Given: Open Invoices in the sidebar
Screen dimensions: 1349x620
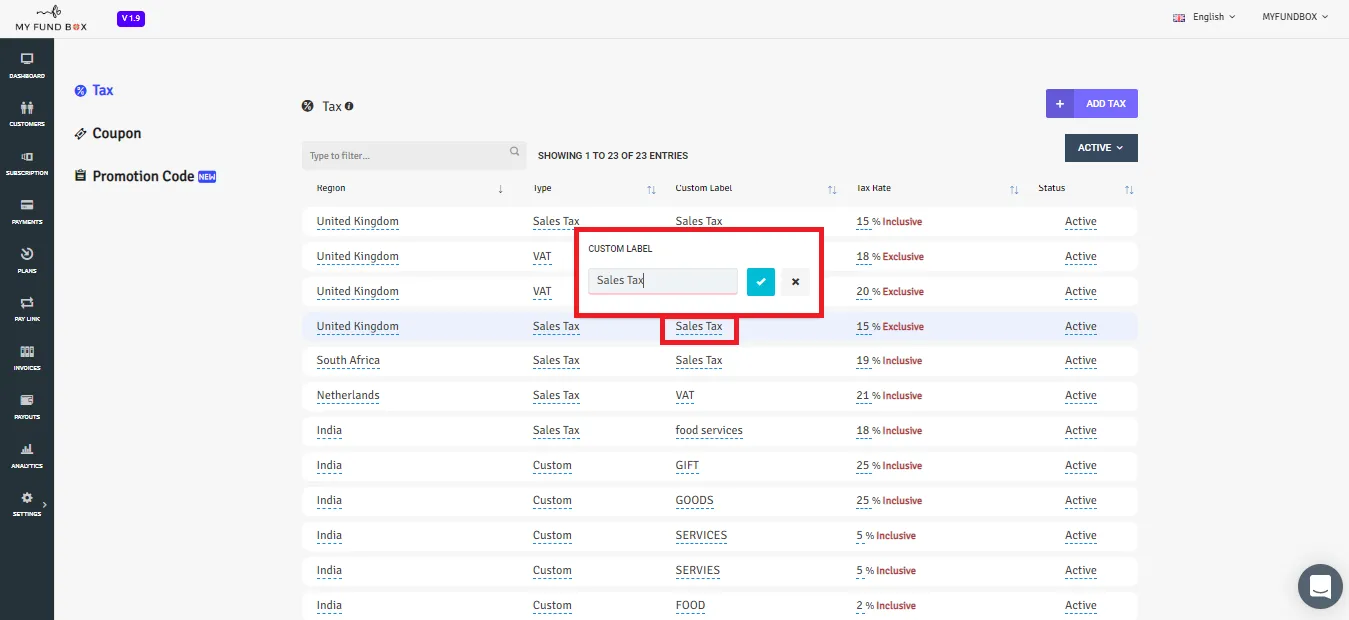Looking at the screenshot, I should click(27, 357).
